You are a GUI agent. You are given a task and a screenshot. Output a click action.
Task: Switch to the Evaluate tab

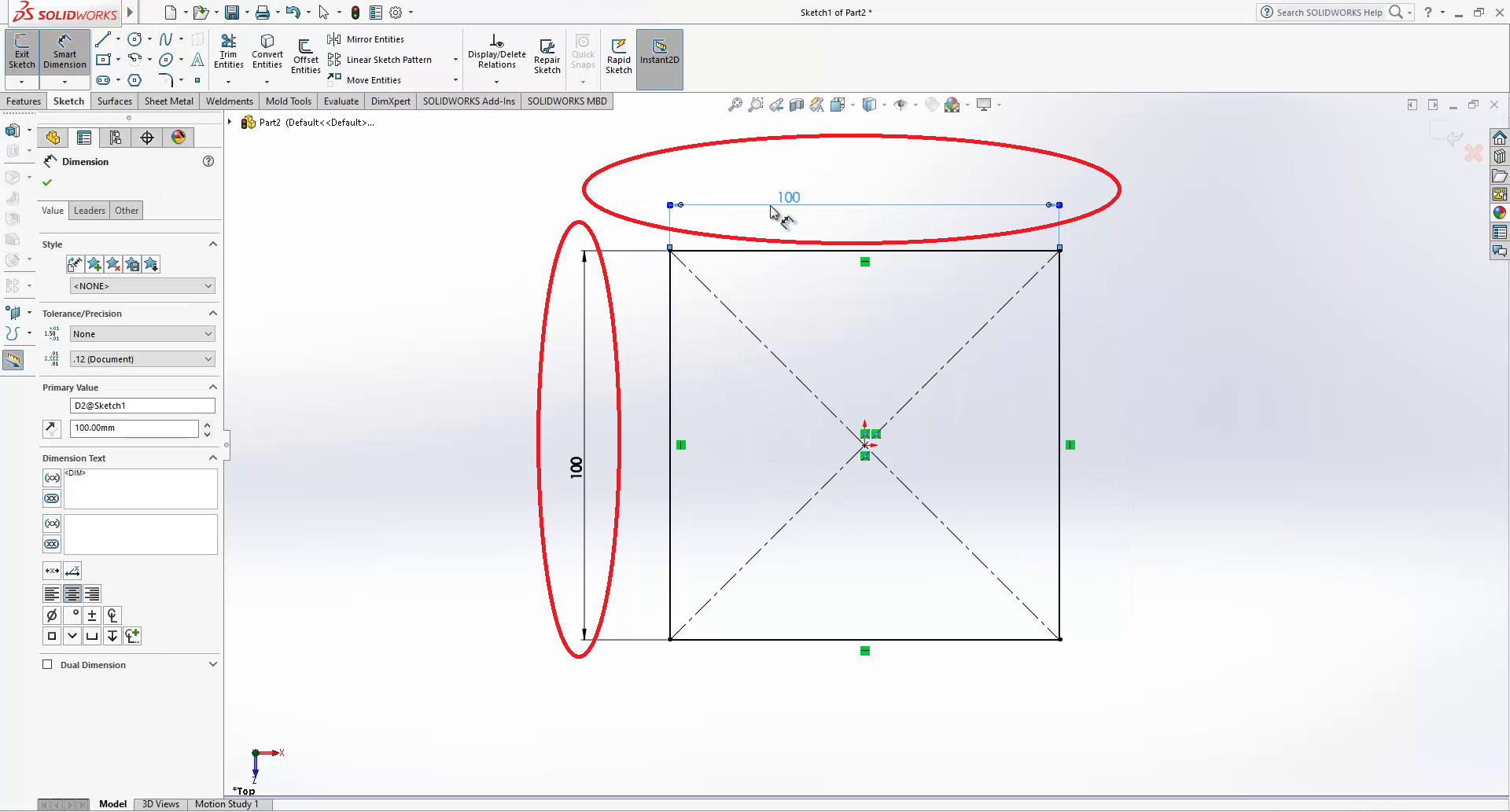[x=341, y=101]
